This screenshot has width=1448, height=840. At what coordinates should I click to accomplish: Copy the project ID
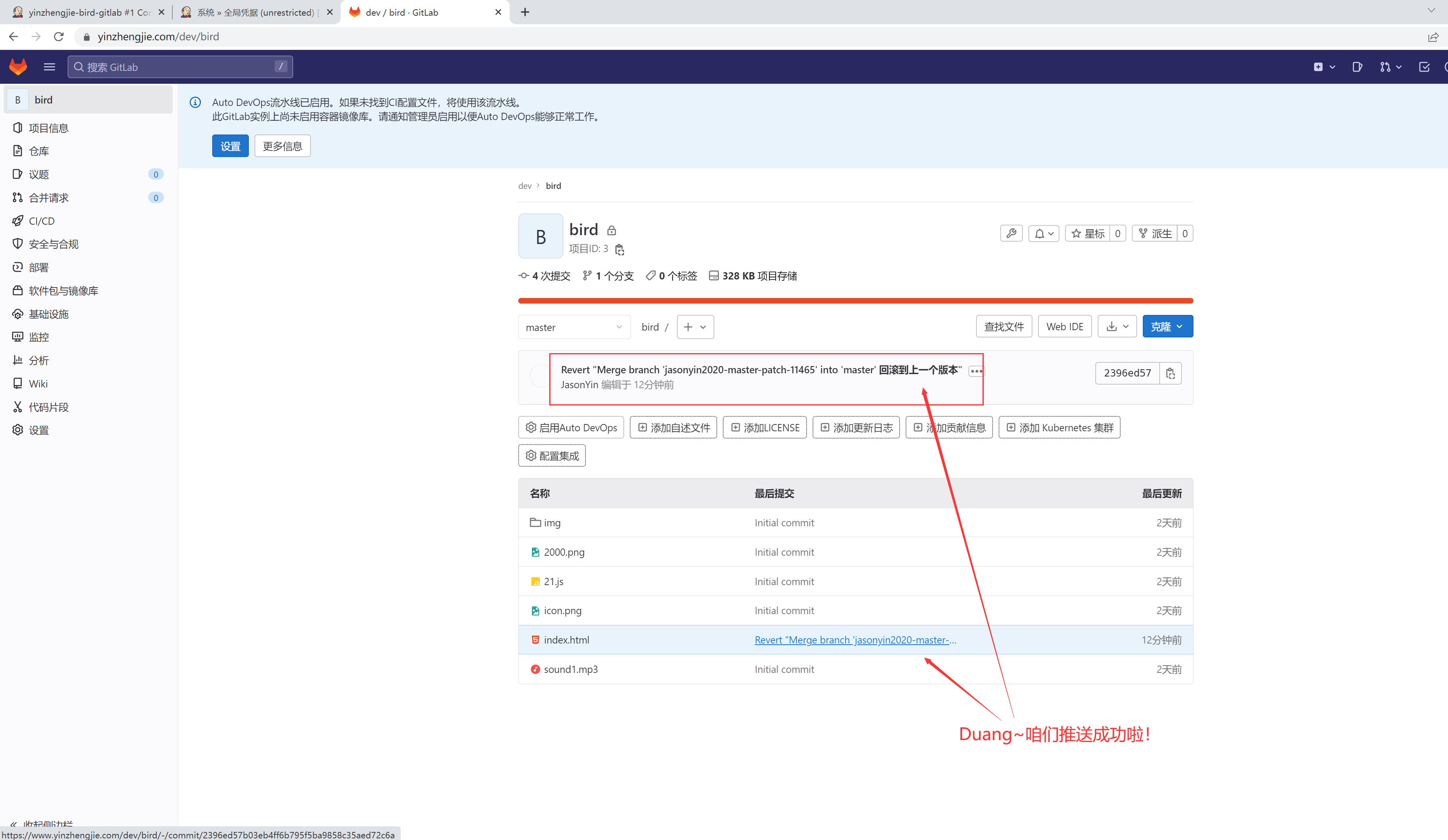click(x=619, y=249)
